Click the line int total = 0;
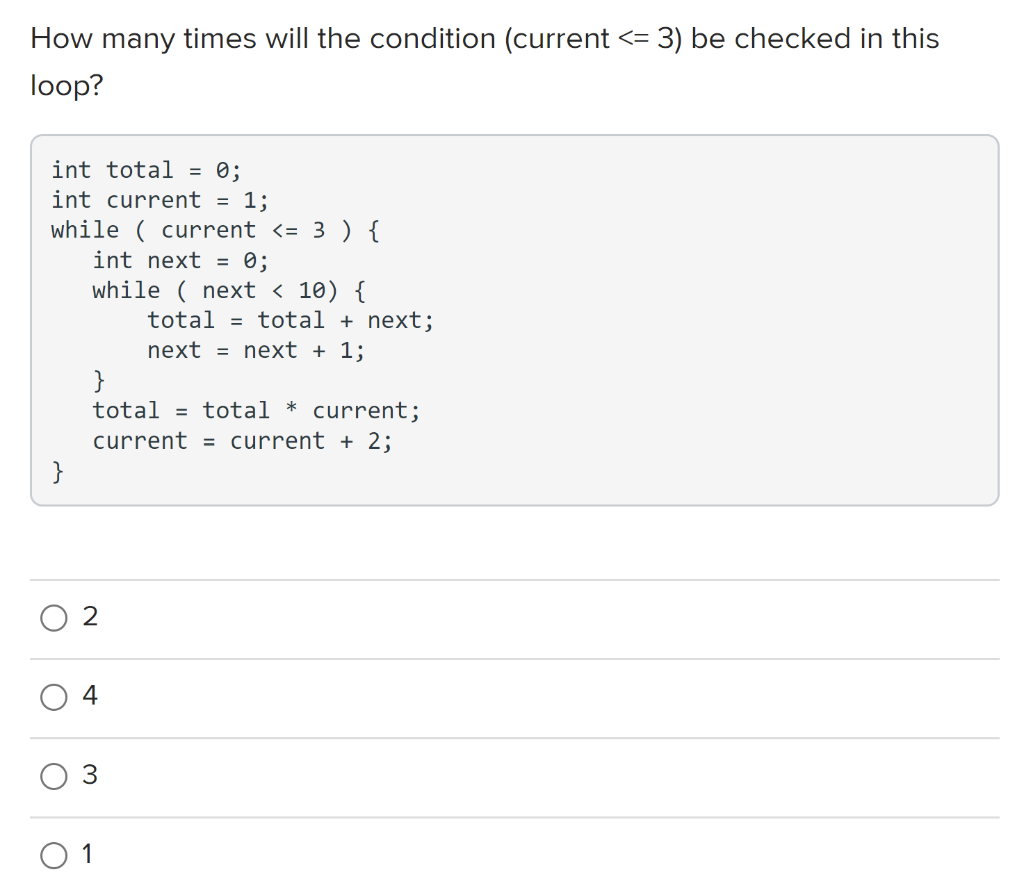 (x=145, y=170)
